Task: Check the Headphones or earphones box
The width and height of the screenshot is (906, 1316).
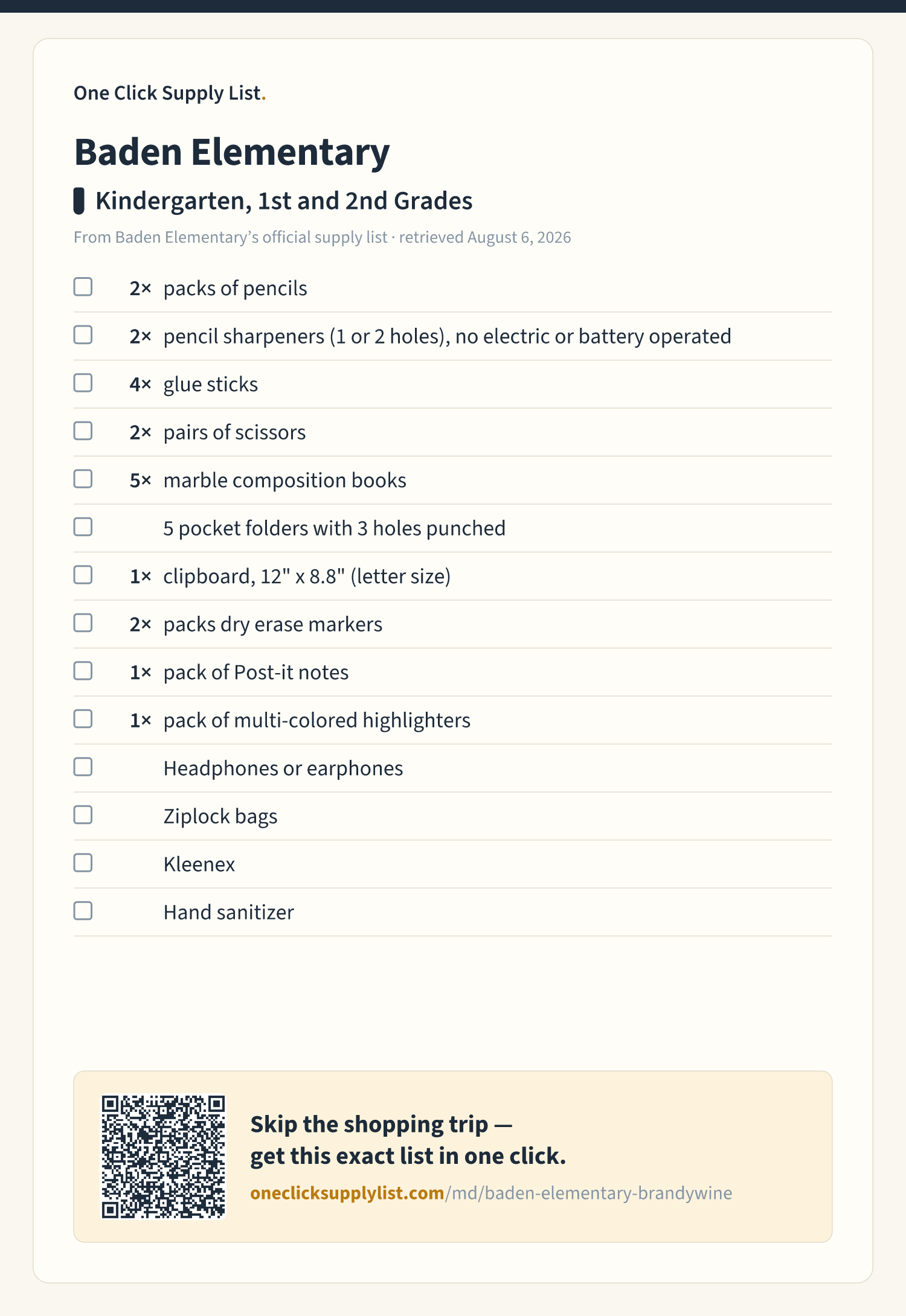Action: (83, 767)
